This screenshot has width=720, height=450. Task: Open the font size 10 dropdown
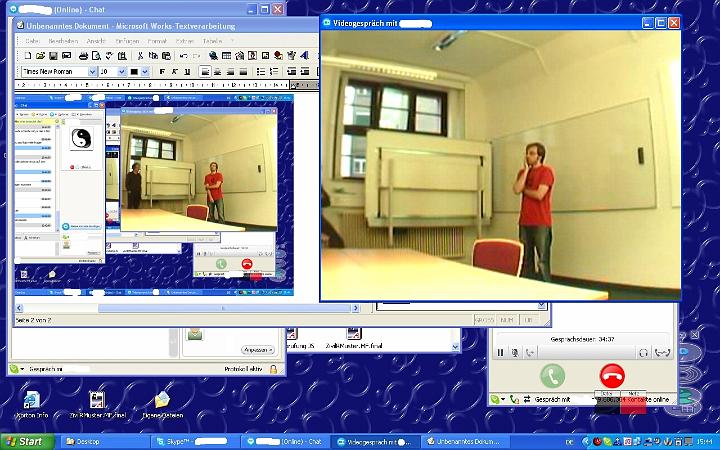coord(122,72)
